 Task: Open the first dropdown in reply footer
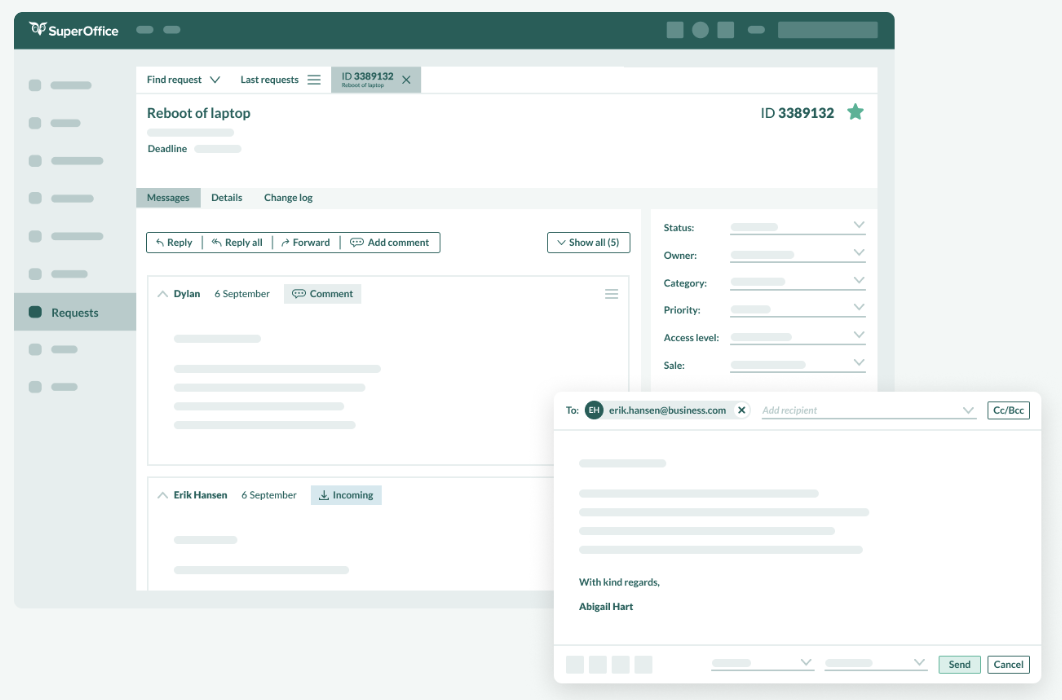pos(762,663)
